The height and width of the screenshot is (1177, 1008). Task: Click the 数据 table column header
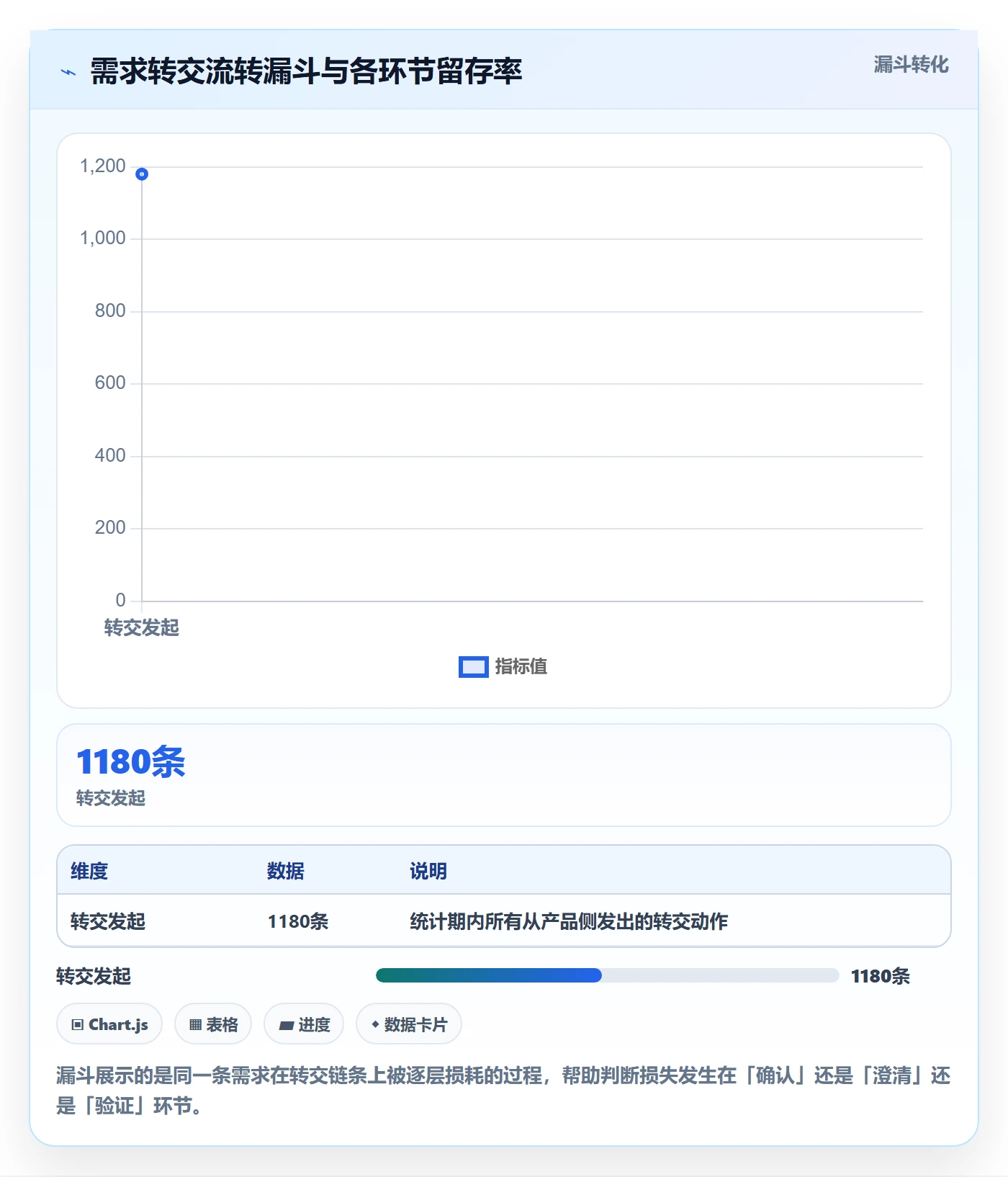286,871
